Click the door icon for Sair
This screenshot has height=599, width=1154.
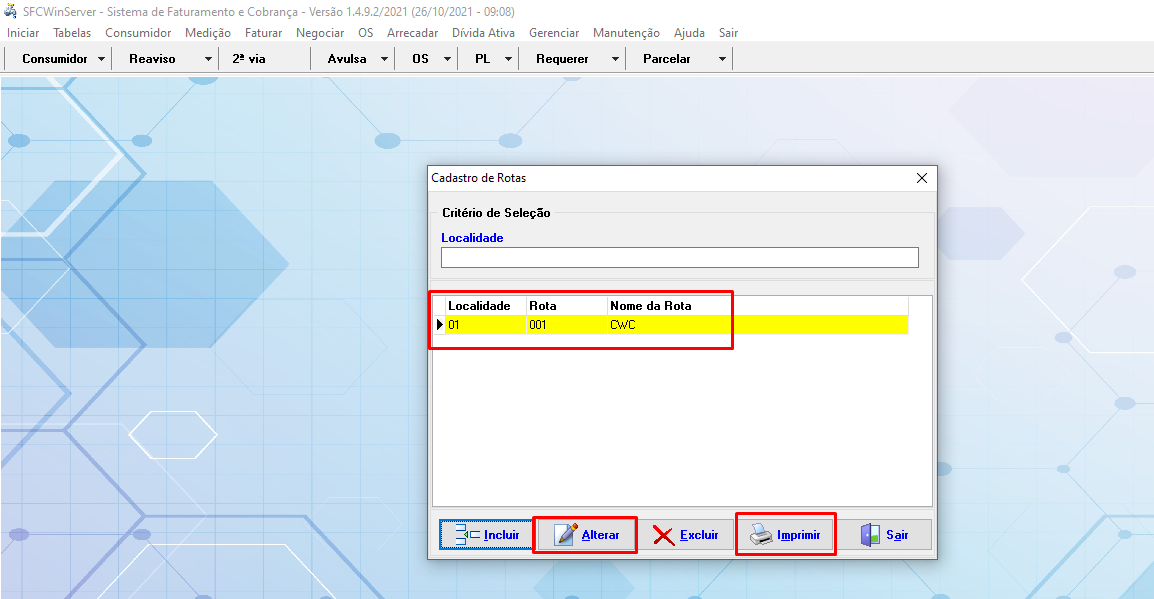coord(870,535)
